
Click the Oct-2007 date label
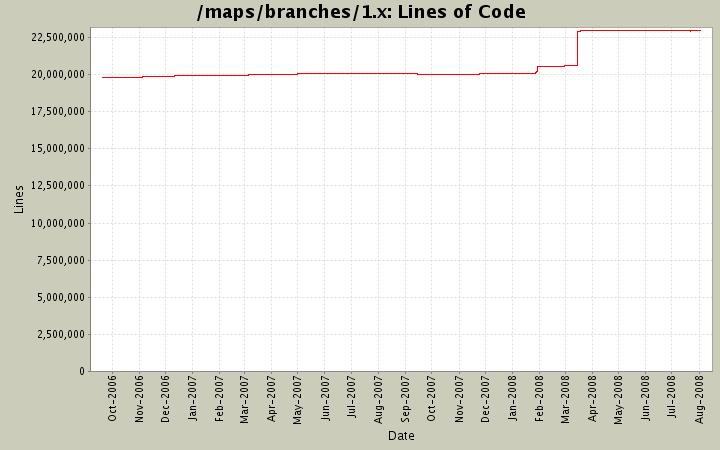(x=431, y=398)
